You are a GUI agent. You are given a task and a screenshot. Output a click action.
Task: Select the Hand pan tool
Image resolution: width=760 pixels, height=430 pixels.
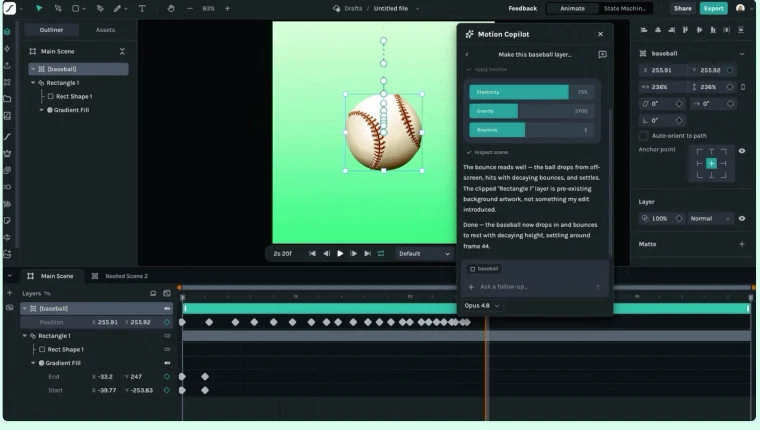click(x=171, y=8)
